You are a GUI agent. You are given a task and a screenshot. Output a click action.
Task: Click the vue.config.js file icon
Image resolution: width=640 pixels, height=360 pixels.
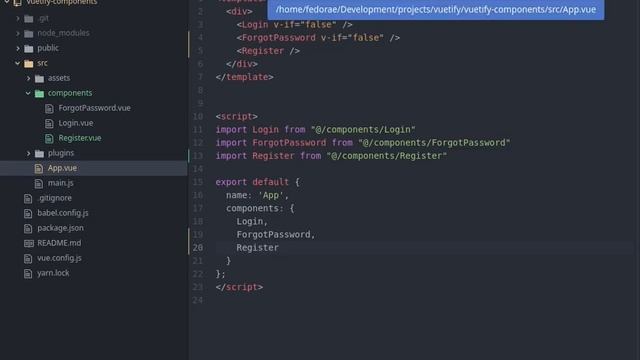point(28,259)
